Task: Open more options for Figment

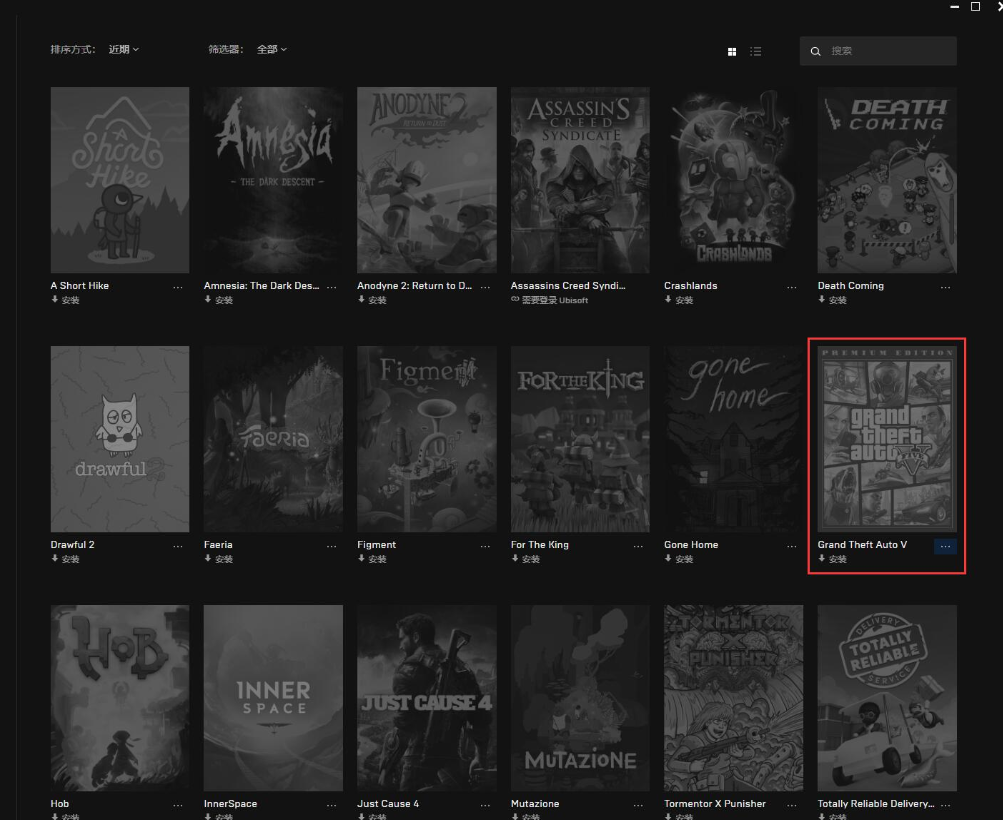Action: [x=486, y=546]
